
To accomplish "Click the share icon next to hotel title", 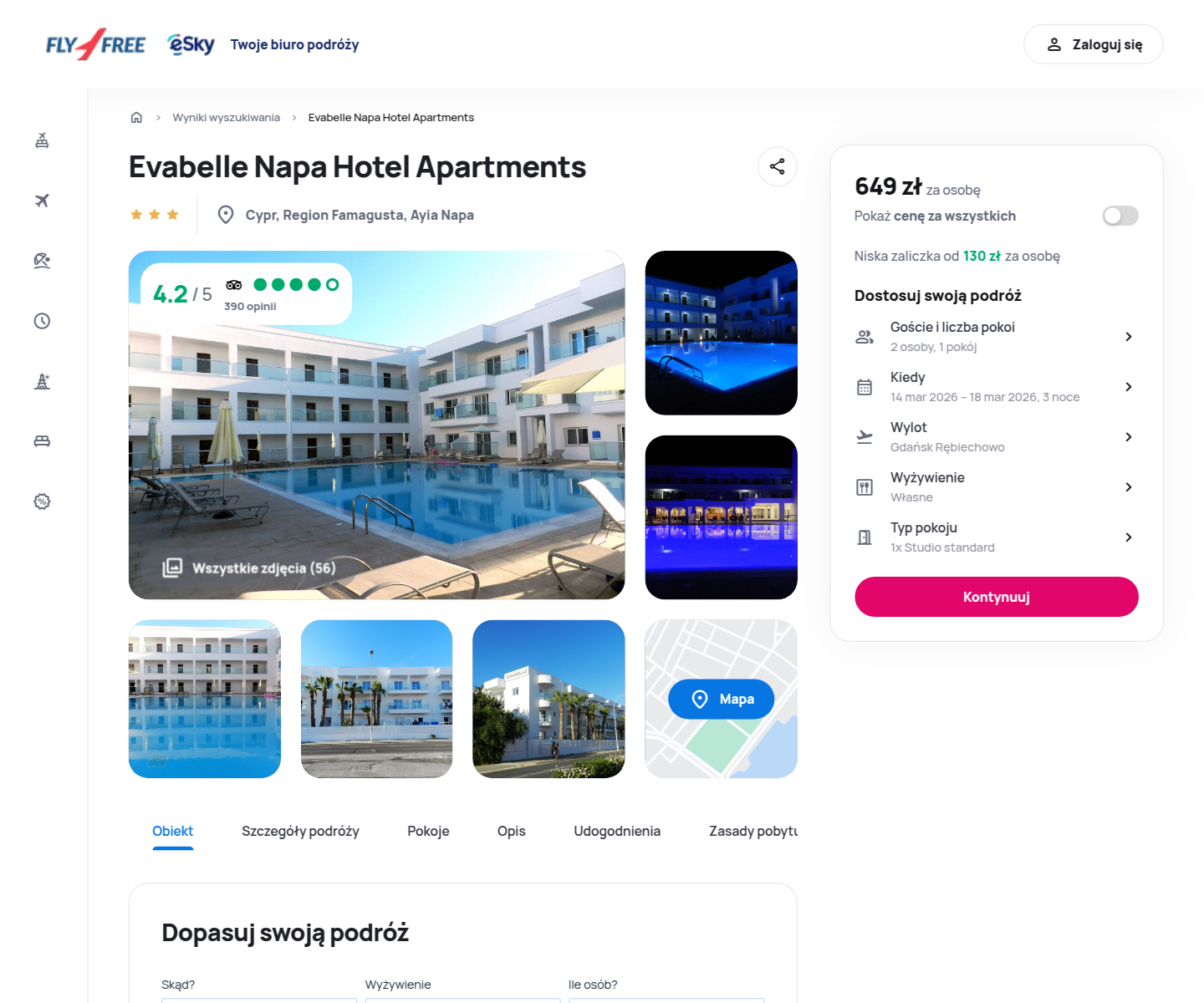I will click(x=777, y=166).
